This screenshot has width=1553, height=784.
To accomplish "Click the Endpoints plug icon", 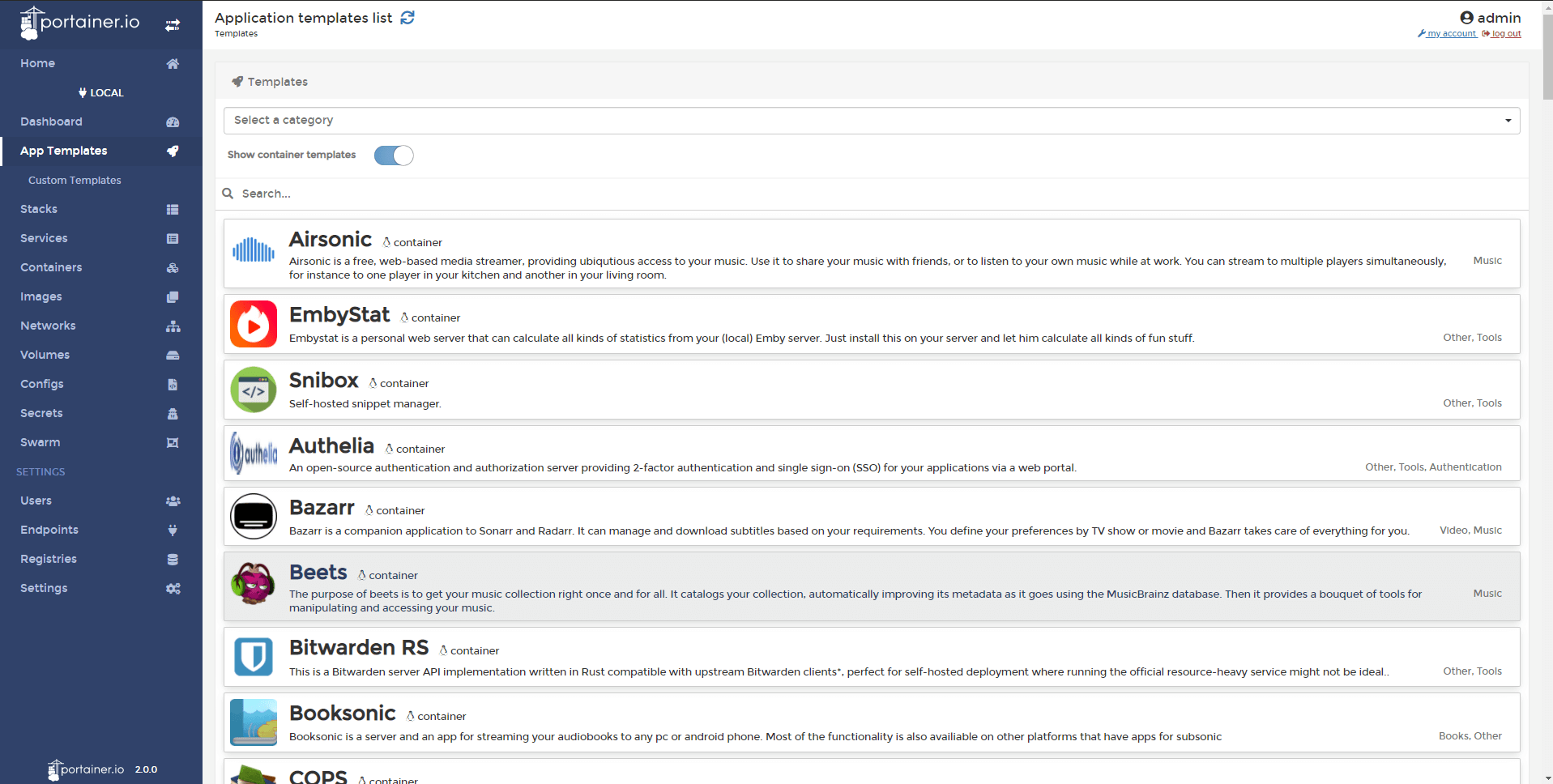I will coord(173,530).
